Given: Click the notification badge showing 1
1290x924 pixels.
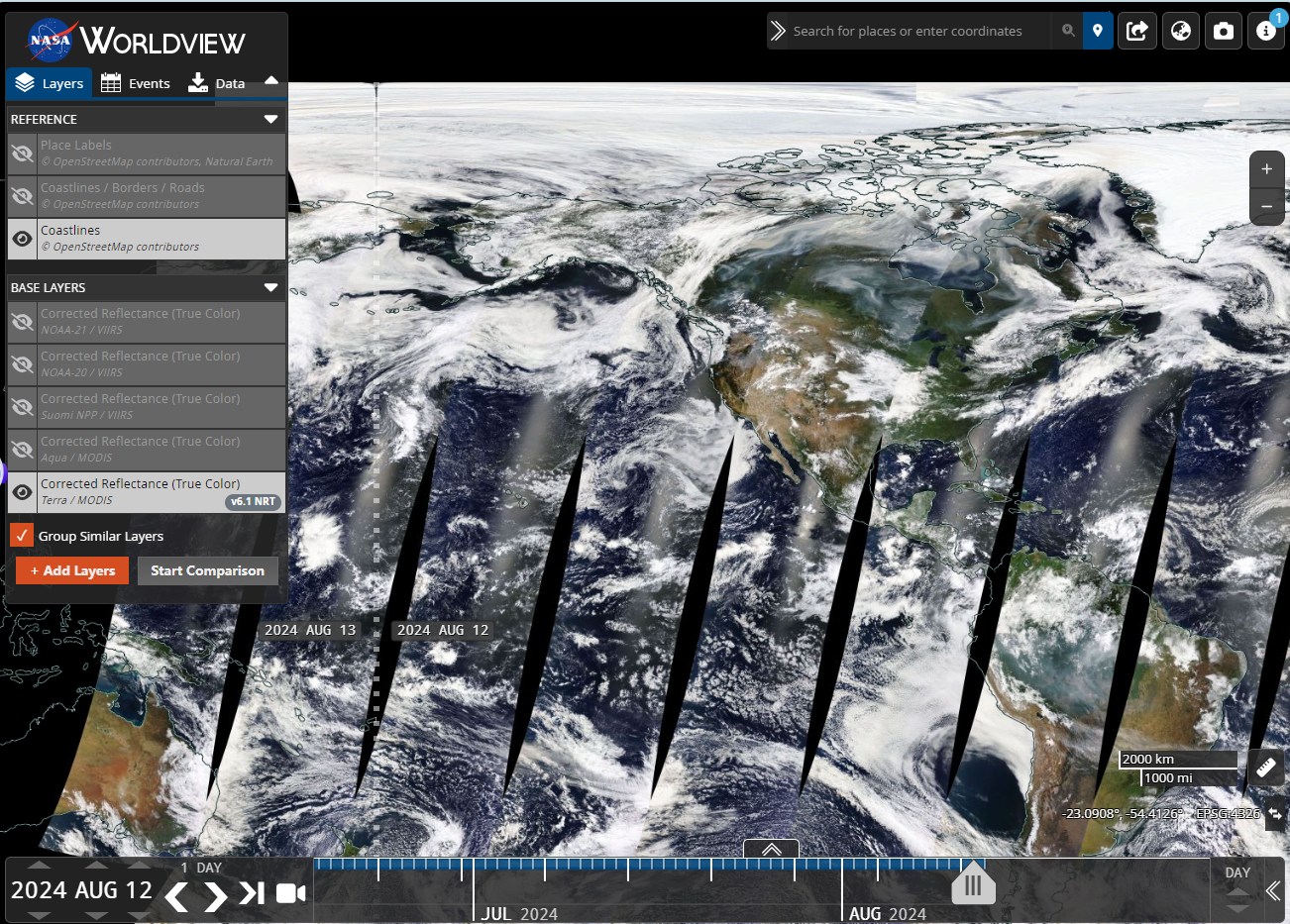Looking at the screenshot, I should click(1278, 18).
